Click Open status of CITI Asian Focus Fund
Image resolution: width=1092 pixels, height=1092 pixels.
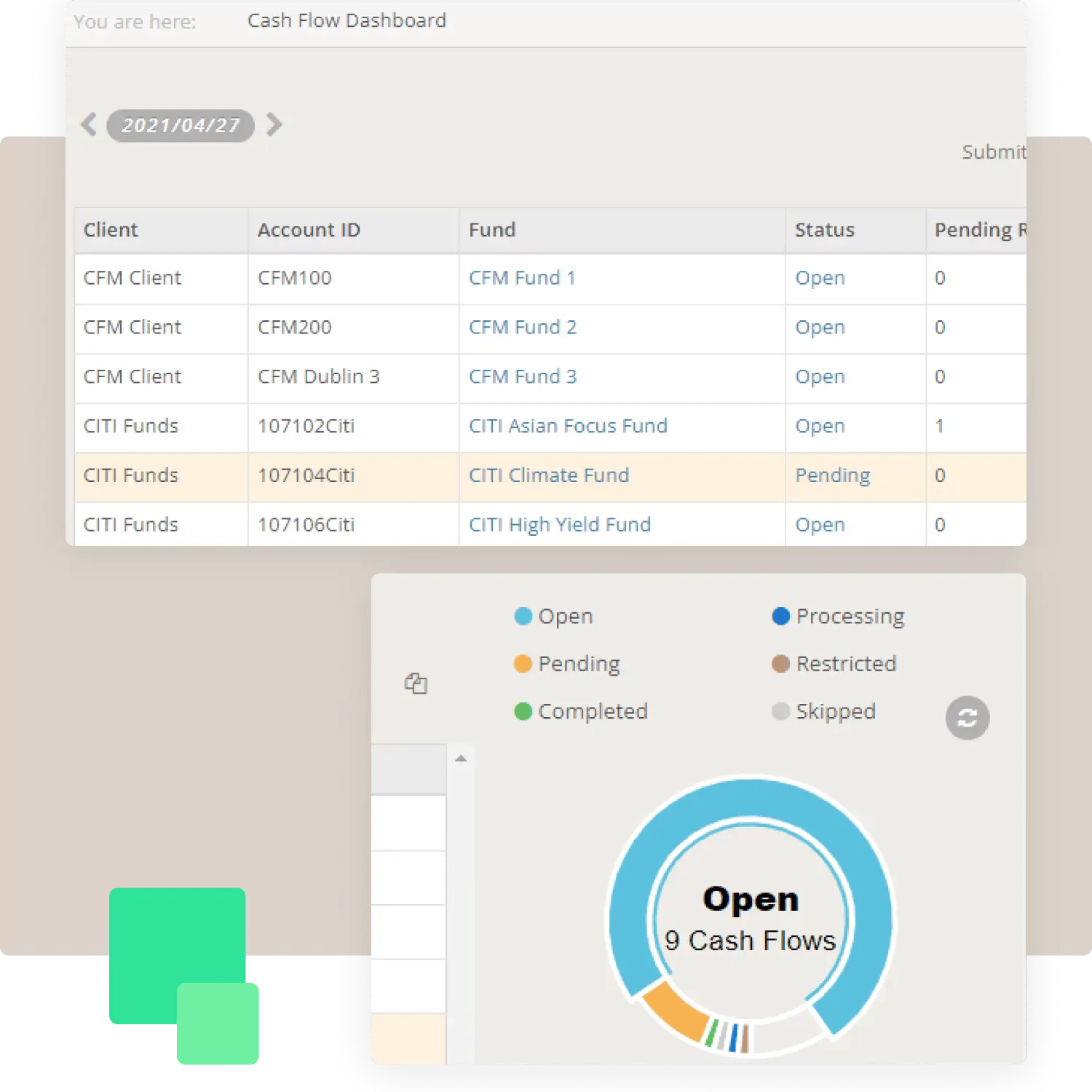[x=820, y=427]
